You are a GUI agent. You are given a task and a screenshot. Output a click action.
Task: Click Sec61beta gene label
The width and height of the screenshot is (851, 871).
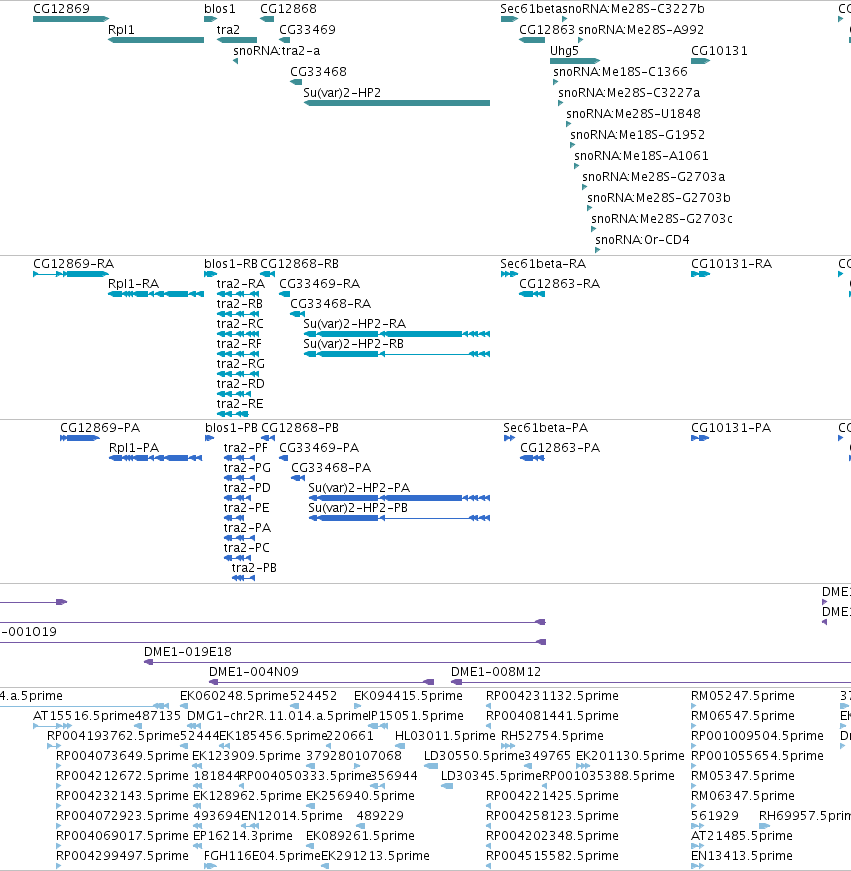pyautogui.click(x=530, y=9)
